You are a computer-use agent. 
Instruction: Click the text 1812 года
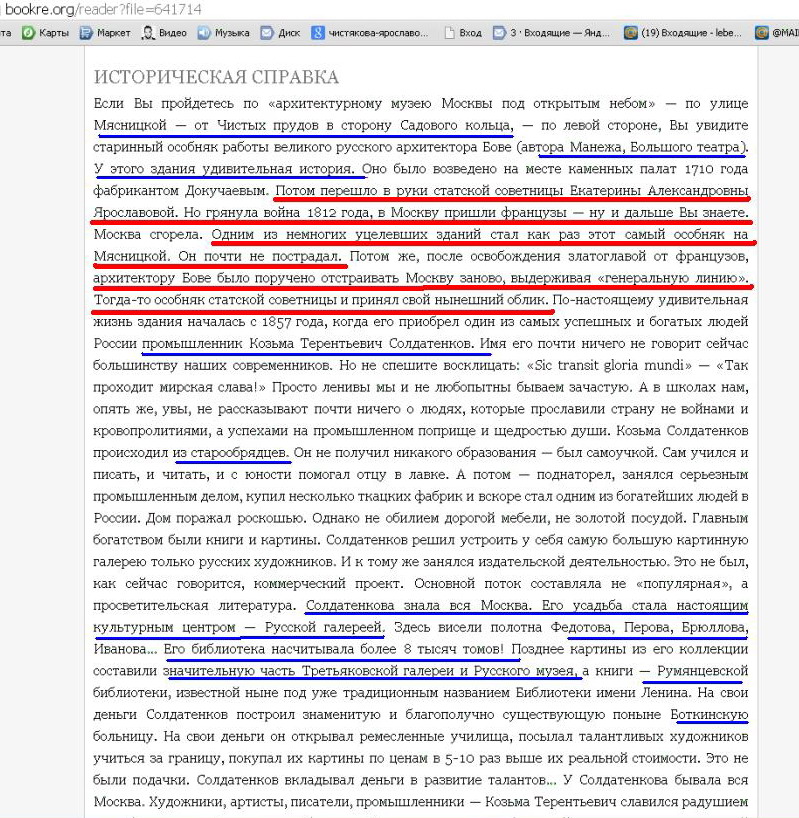coord(338,213)
